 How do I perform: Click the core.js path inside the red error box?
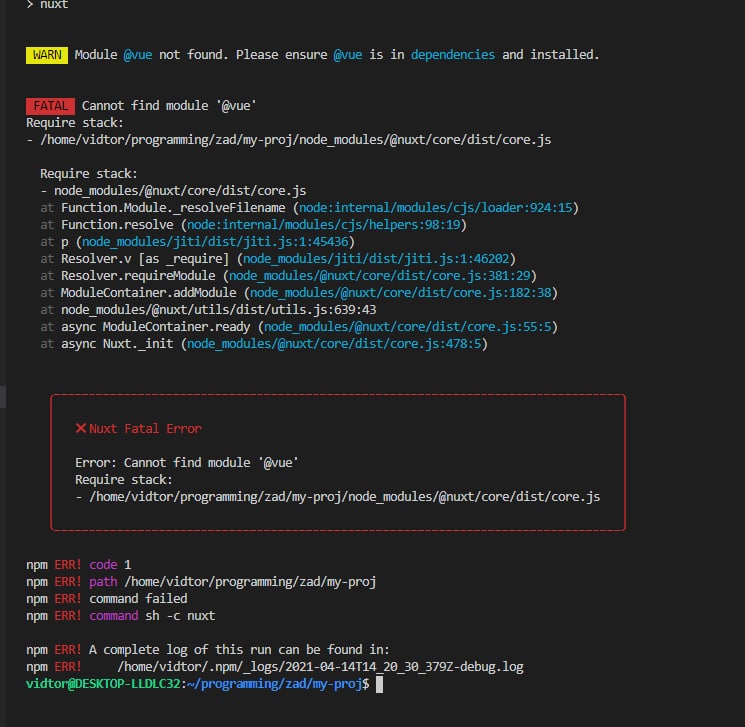tap(344, 497)
